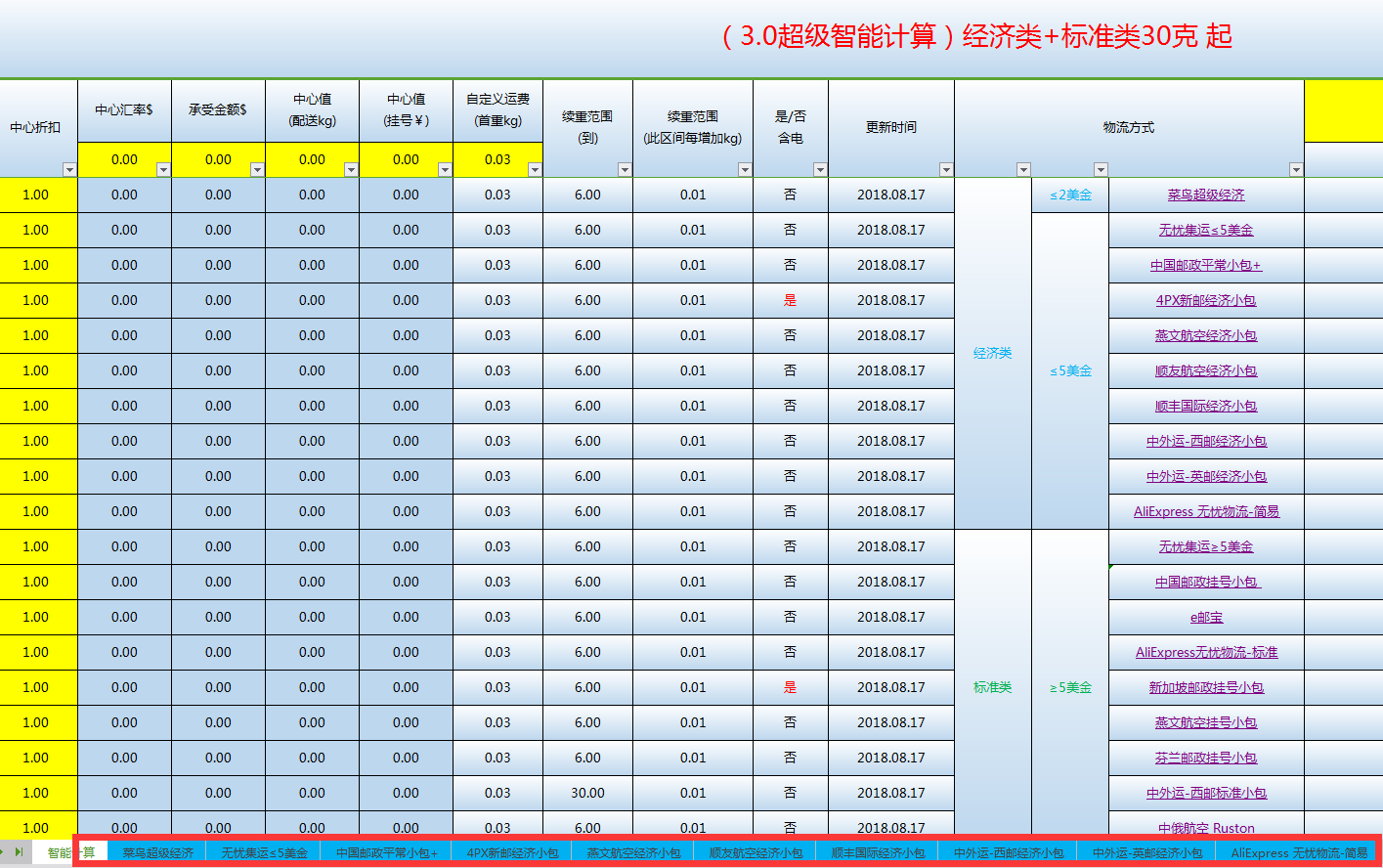
Task: Select the red title 3.0超级智能计算 heading
Action: pos(977,36)
